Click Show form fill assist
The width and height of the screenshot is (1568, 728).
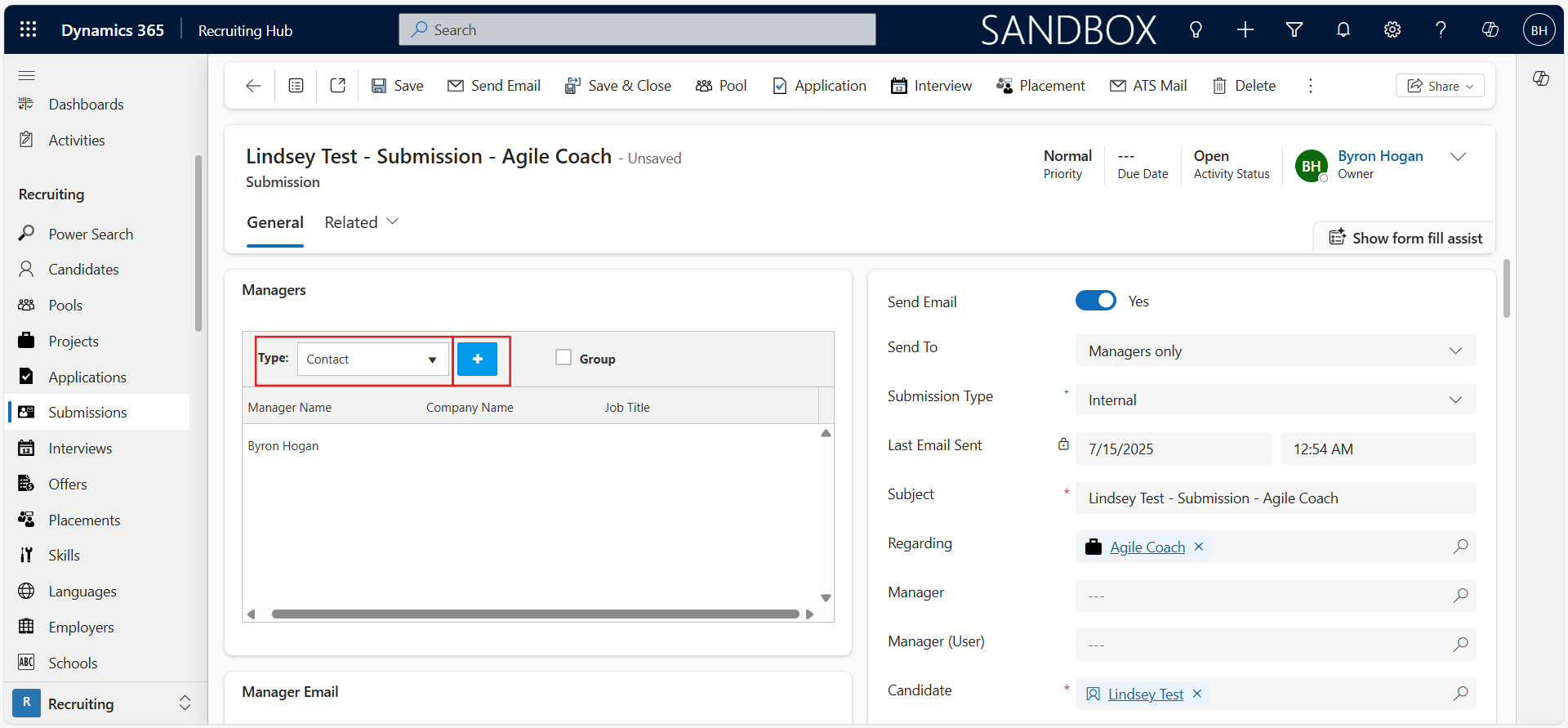[x=1405, y=238]
